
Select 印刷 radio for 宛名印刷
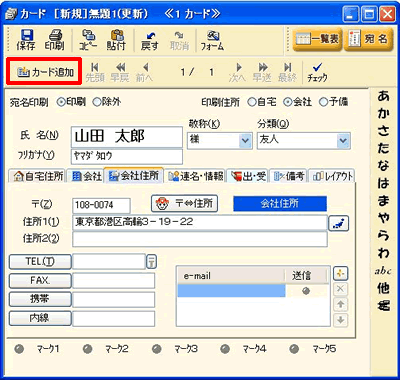tap(61, 102)
